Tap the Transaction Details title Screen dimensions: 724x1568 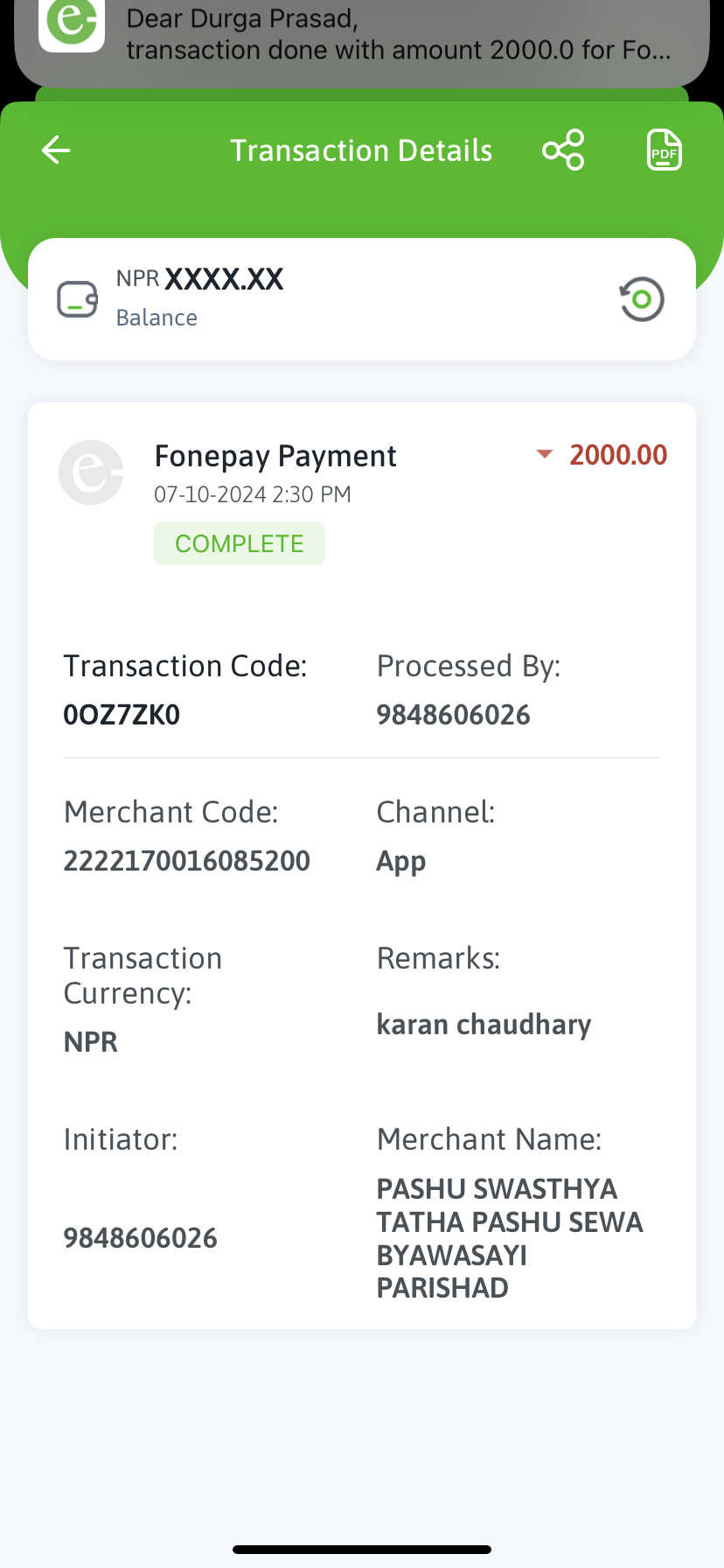(x=361, y=150)
